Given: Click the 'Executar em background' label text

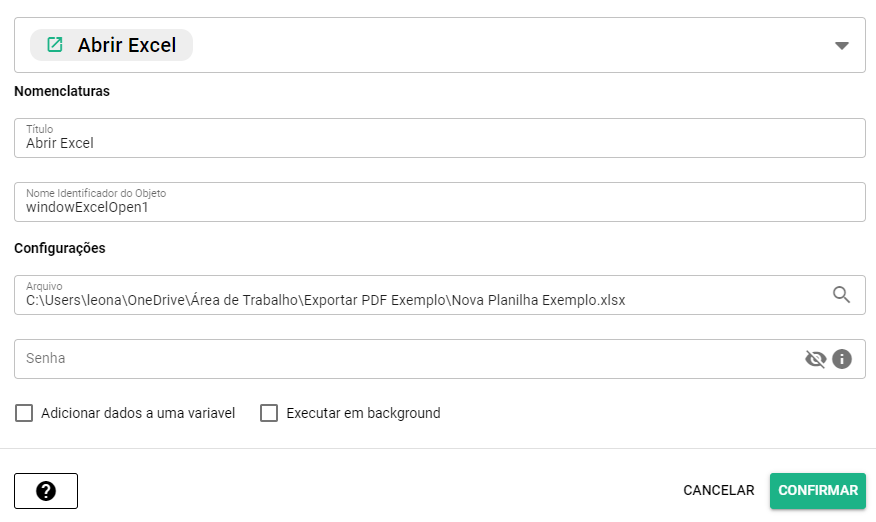Looking at the screenshot, I should point(363,413).
